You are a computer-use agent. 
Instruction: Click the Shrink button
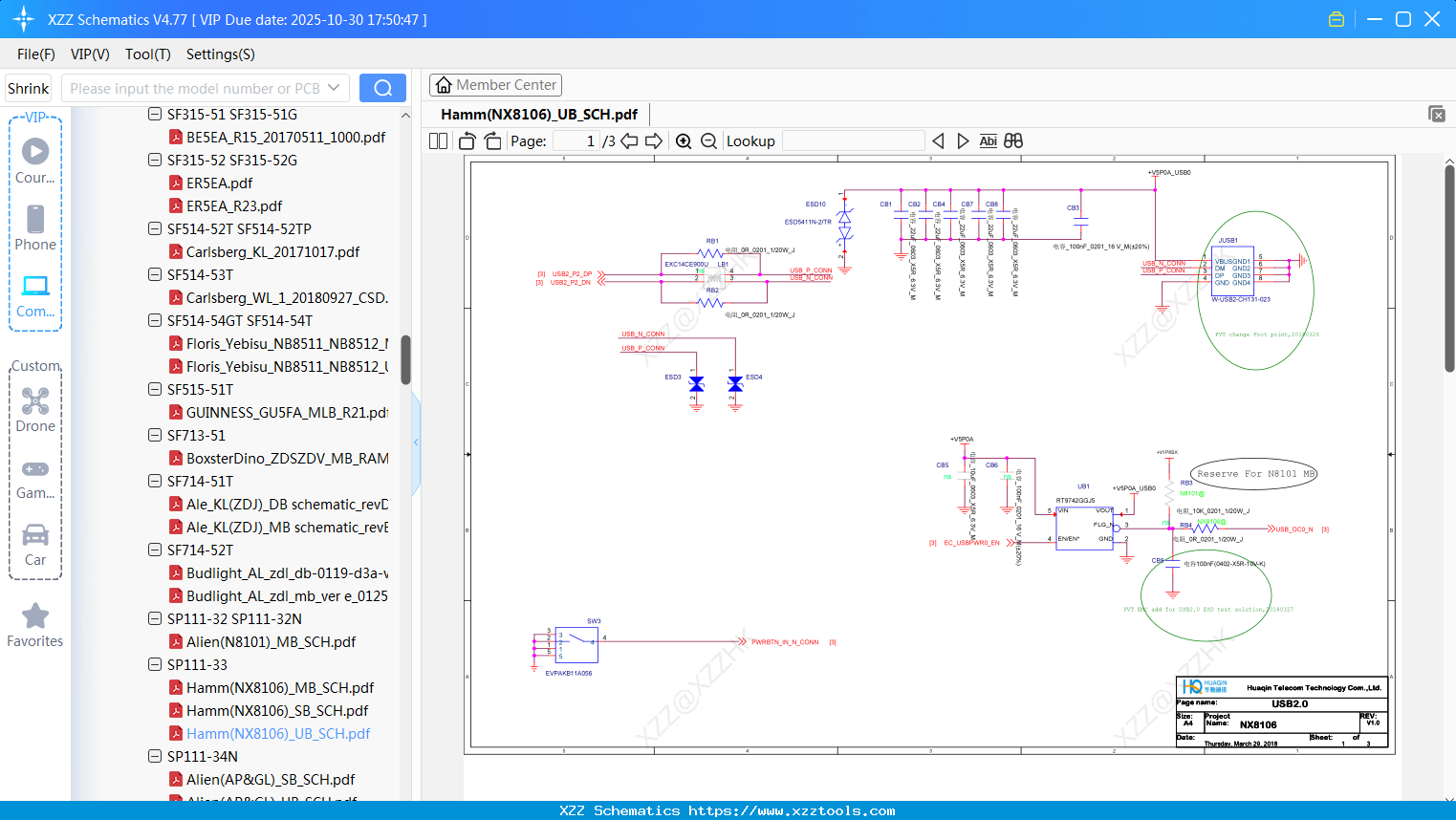pos(29,88)
